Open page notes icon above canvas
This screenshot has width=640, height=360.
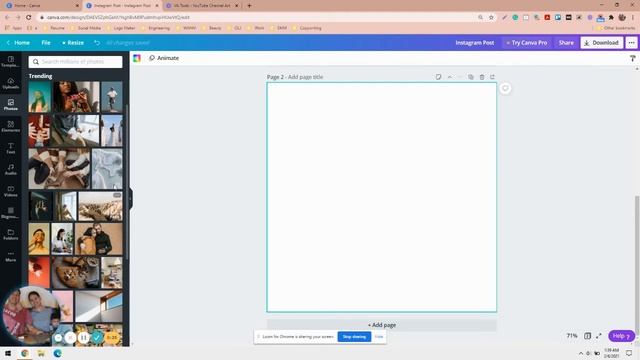(x=438, y=77)
